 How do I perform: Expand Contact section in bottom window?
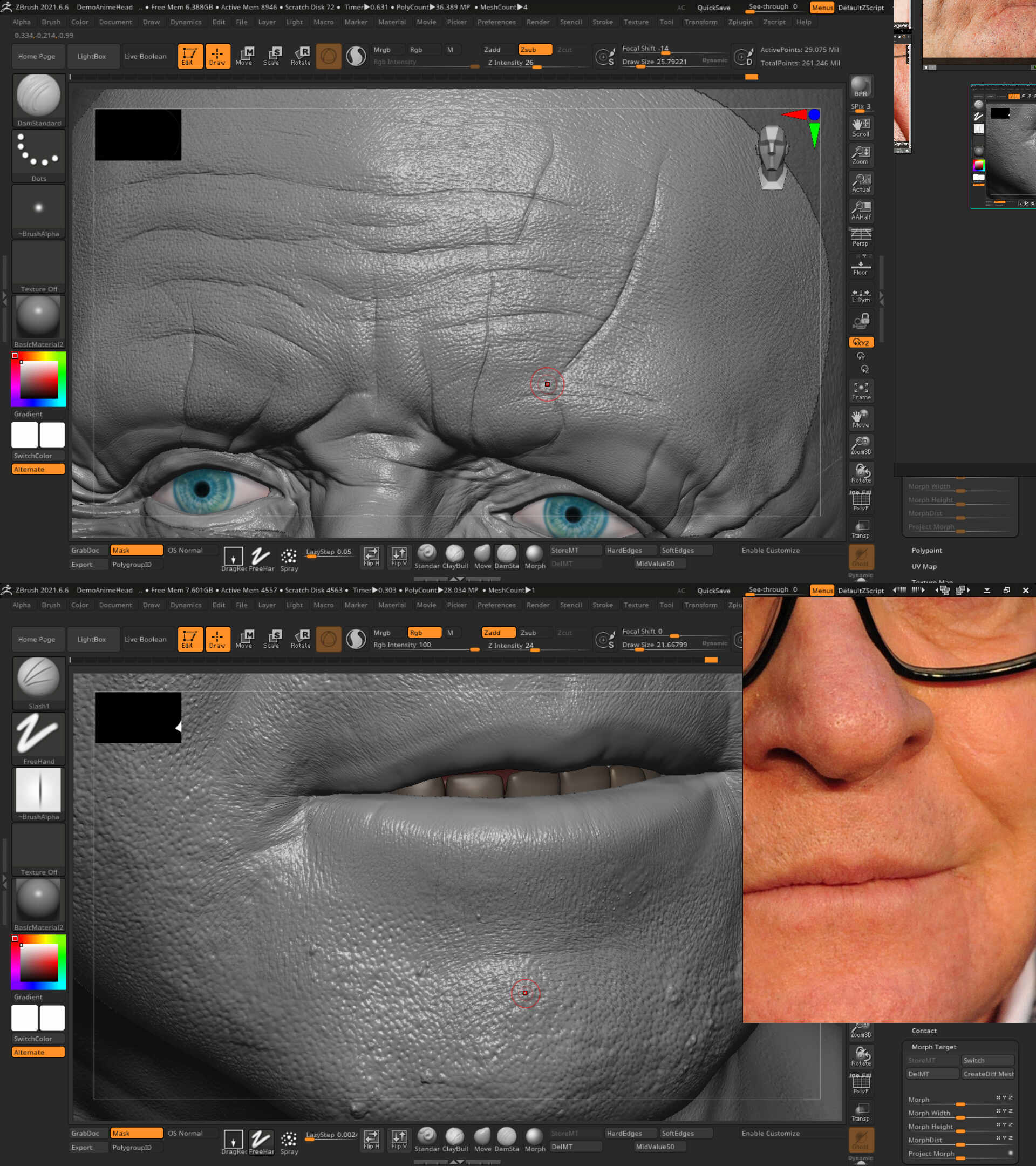pos(924,1031)
